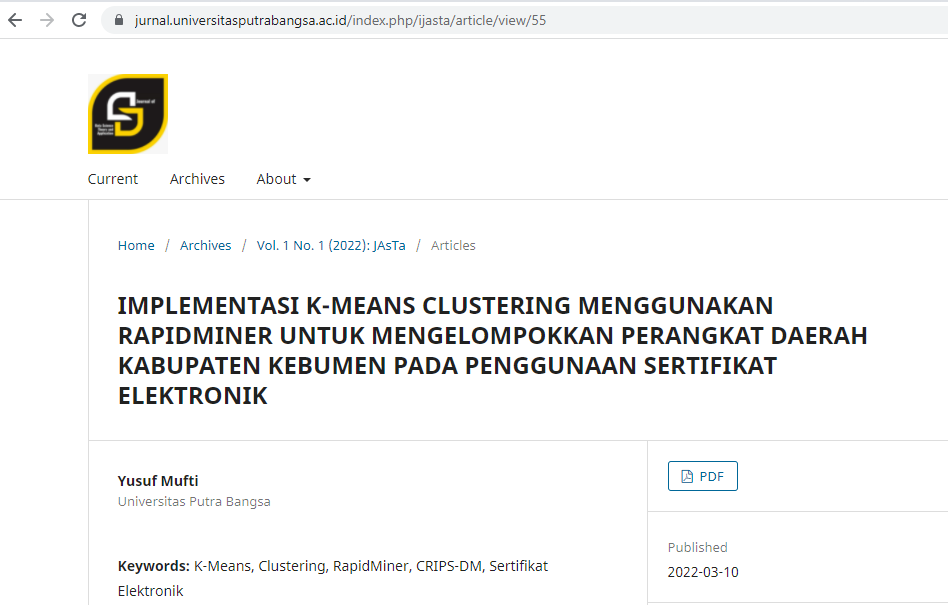Screen dimensions: 948x605
Task: Click the browser back arrow
Action: point(15,21)
